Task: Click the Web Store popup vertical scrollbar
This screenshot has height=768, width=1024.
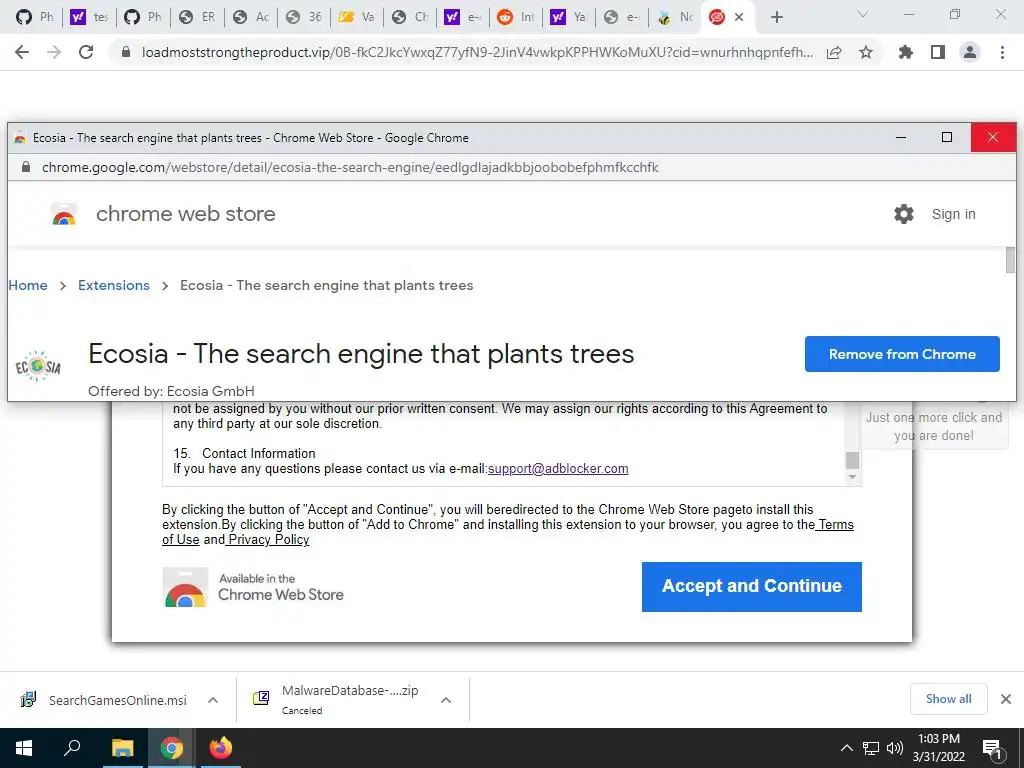Action: (1010, 260)
